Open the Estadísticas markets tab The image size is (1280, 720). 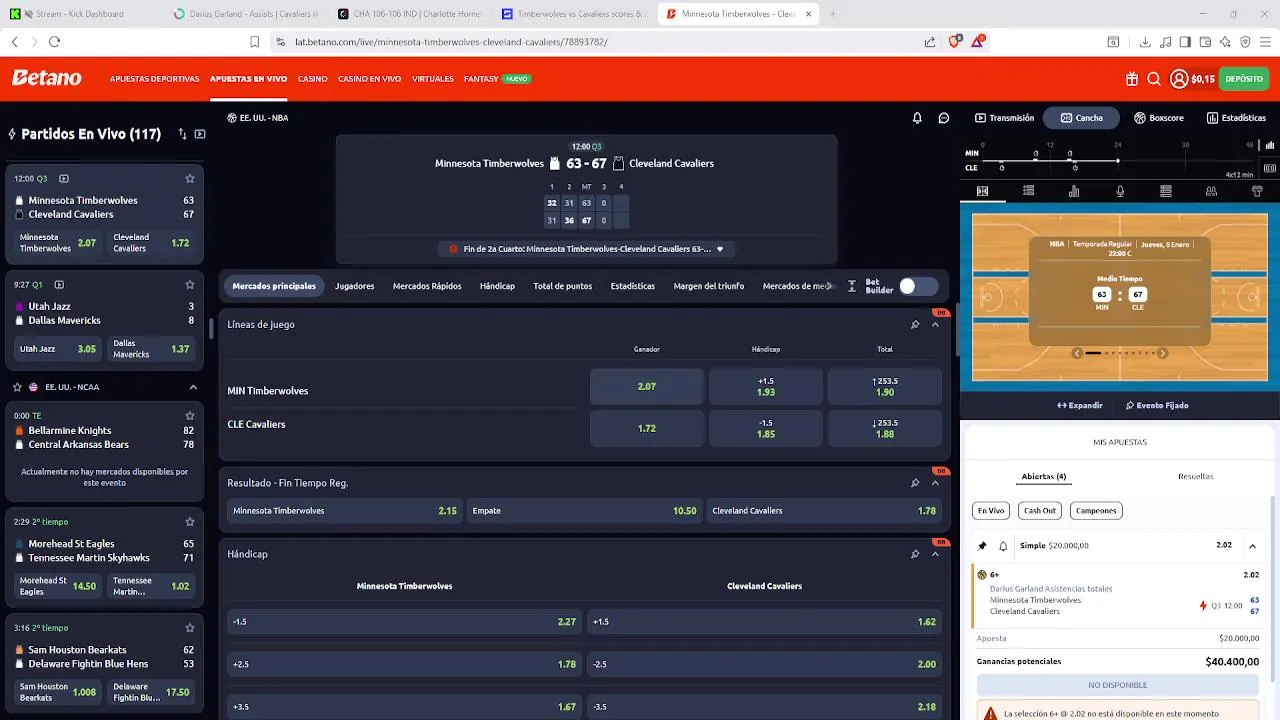pos(633,286)
